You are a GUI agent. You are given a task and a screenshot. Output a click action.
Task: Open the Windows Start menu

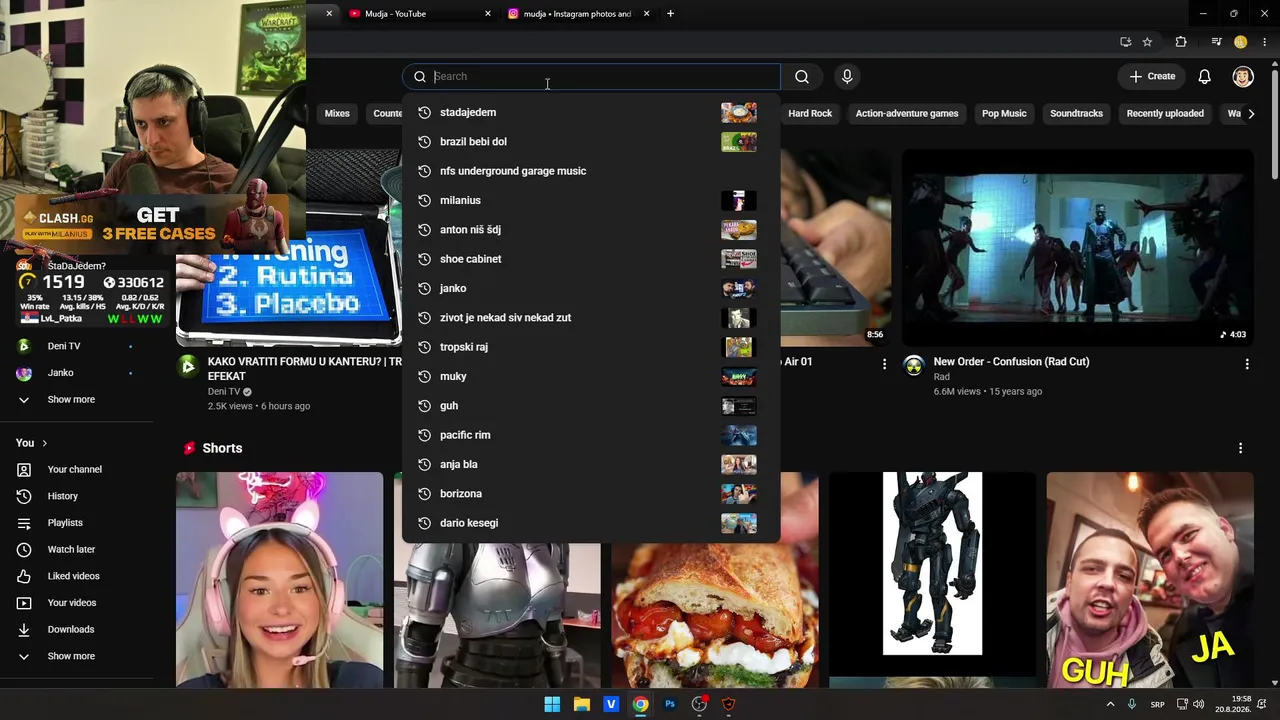pyautogui.click(x=552, y=704)
